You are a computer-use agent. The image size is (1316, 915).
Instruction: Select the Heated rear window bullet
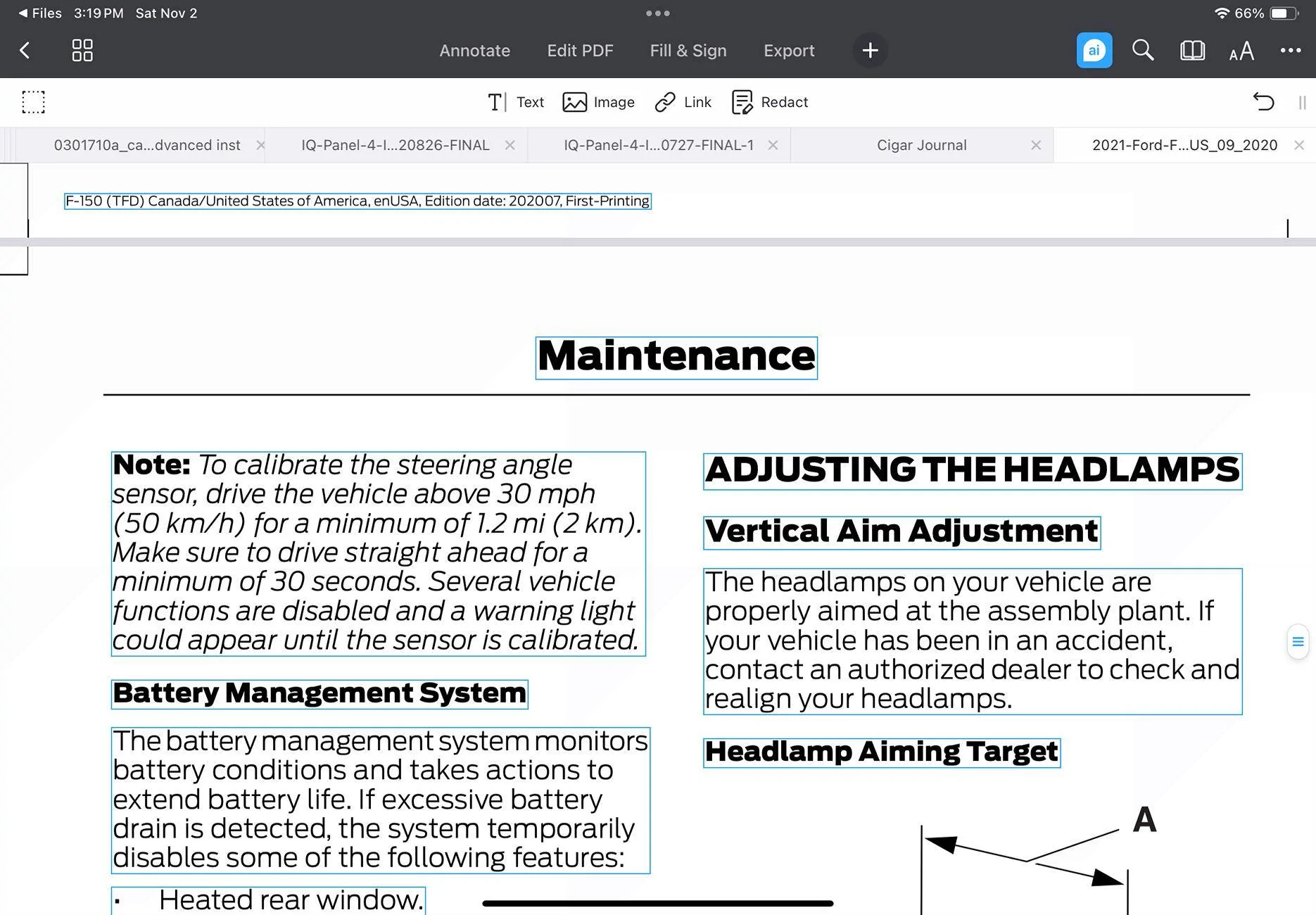click(x=268, y=901)
